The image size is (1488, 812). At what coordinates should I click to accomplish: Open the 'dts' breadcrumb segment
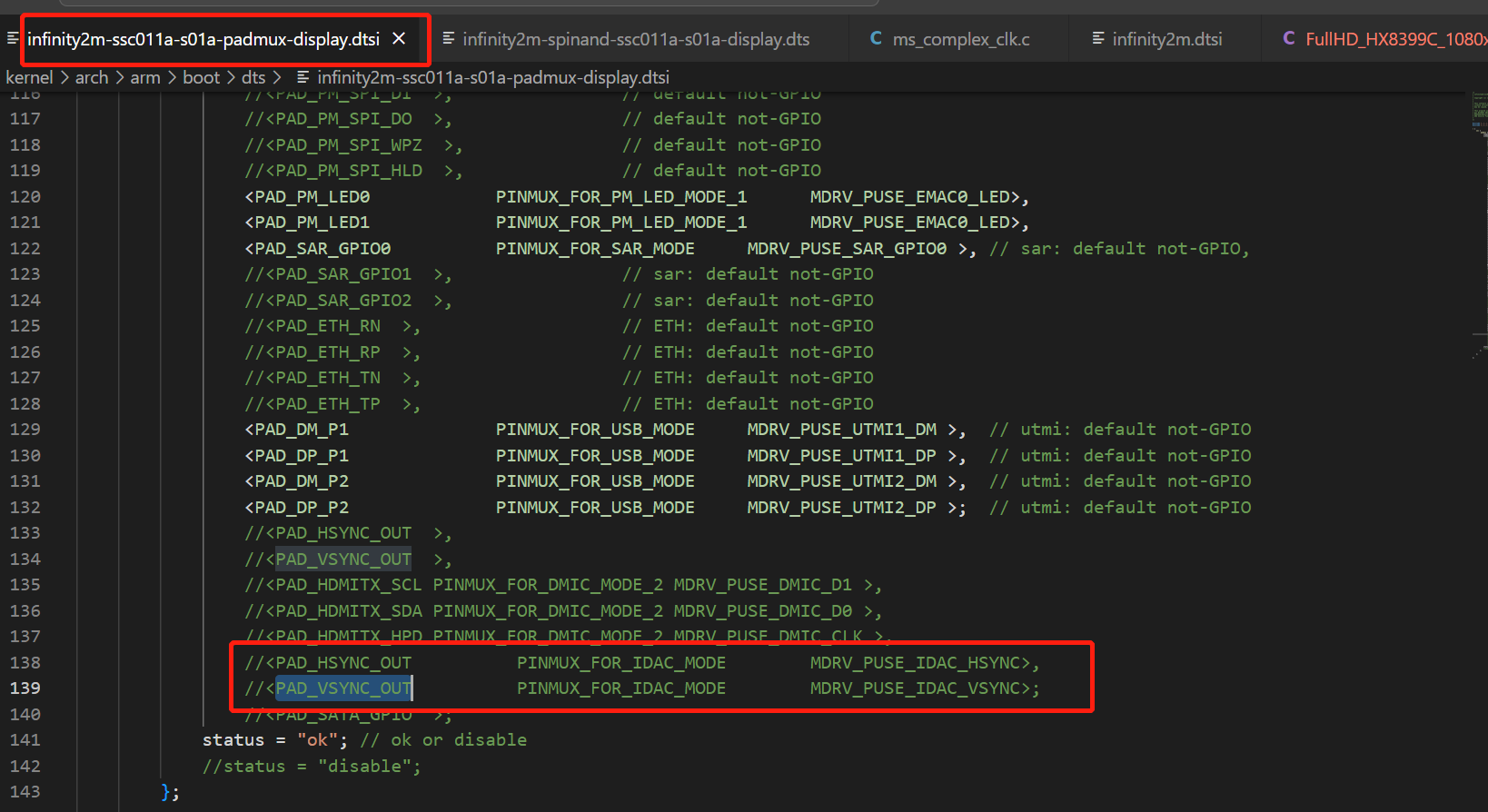point(253,77)
